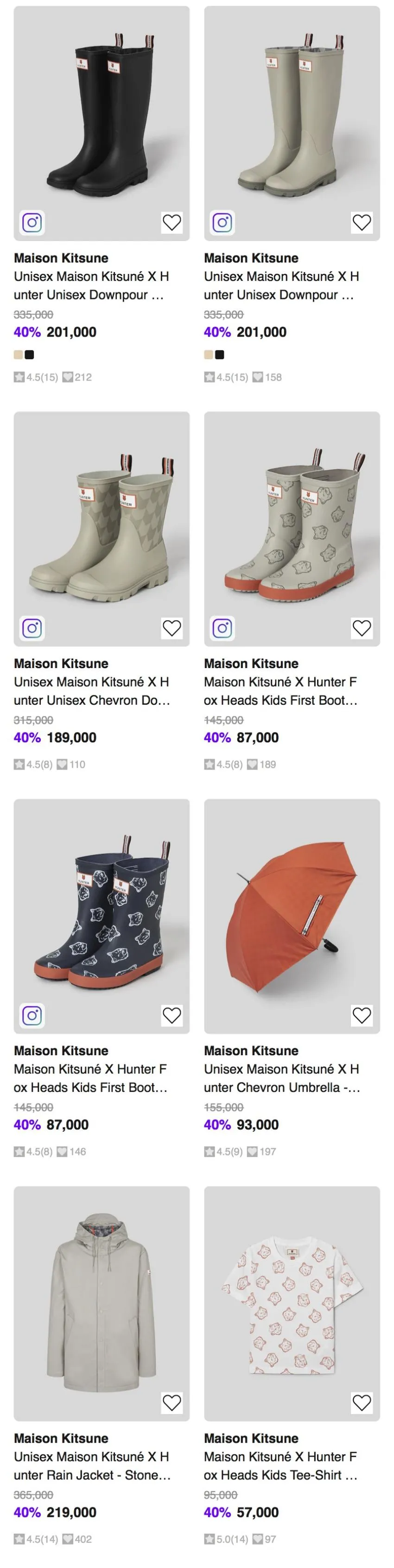Like the black Downpour boots with heart
This screenshot has height=1568, width=394.
[x=172, y=222]
